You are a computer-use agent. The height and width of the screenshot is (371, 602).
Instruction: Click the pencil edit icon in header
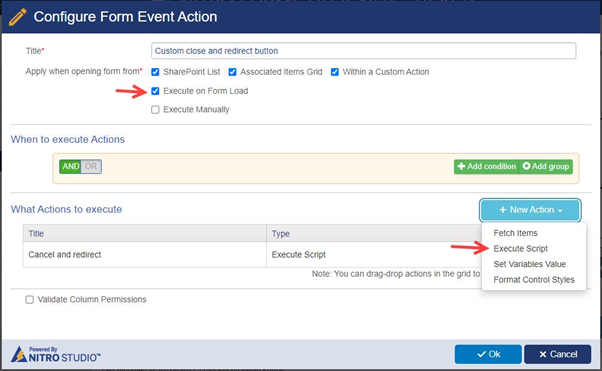(x=17, y=17)
